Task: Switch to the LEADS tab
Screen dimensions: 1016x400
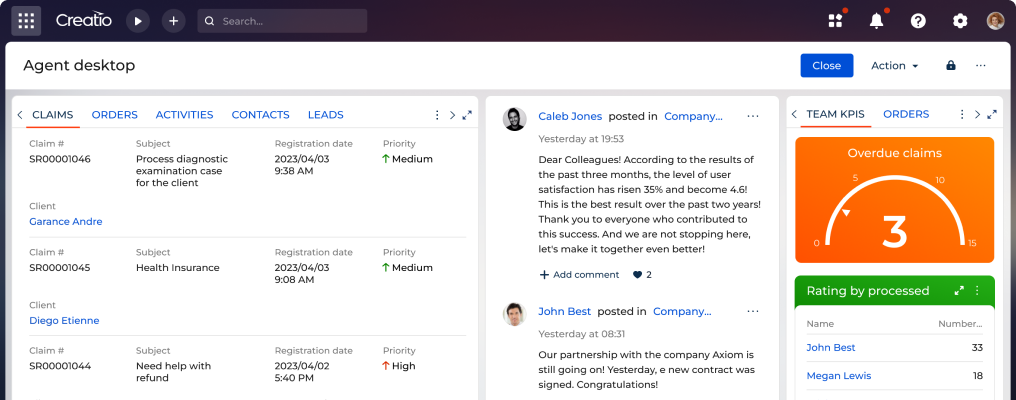Action: click(325, 115)
